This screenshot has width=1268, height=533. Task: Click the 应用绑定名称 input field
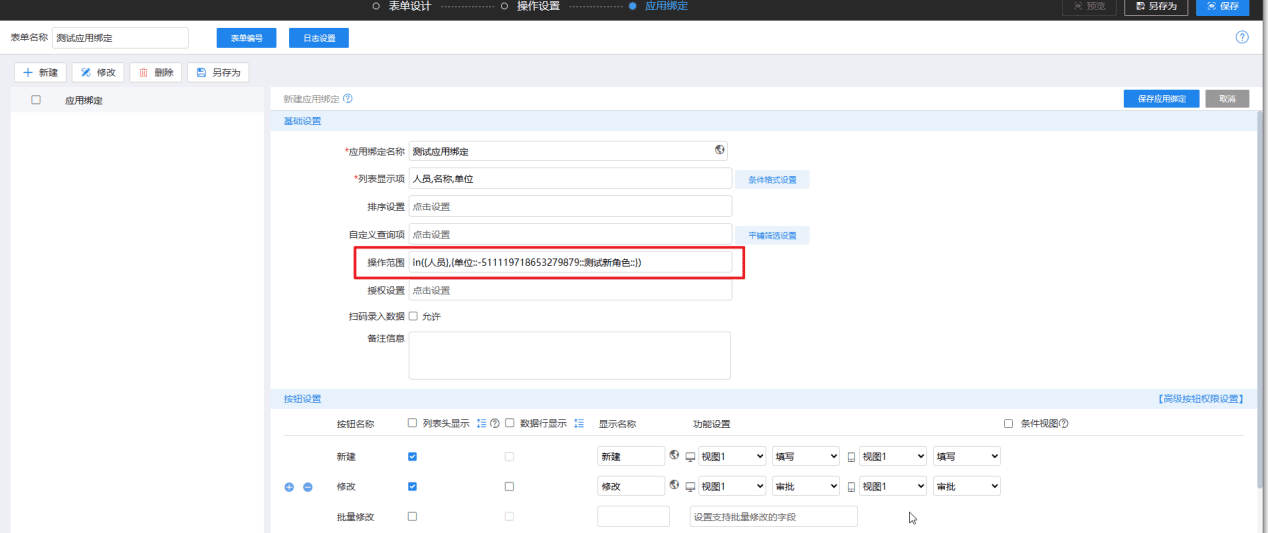pyautogui.click(x=568, y=151)
